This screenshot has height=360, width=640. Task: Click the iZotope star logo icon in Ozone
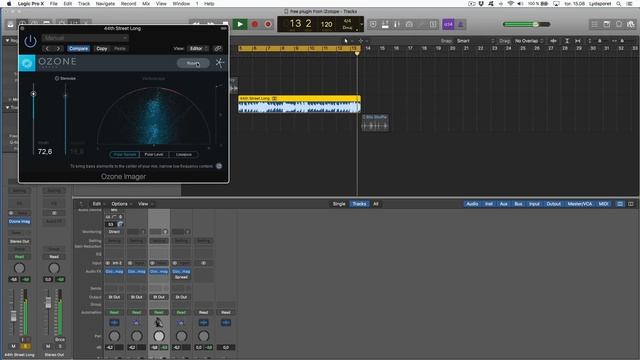(220, 63)
